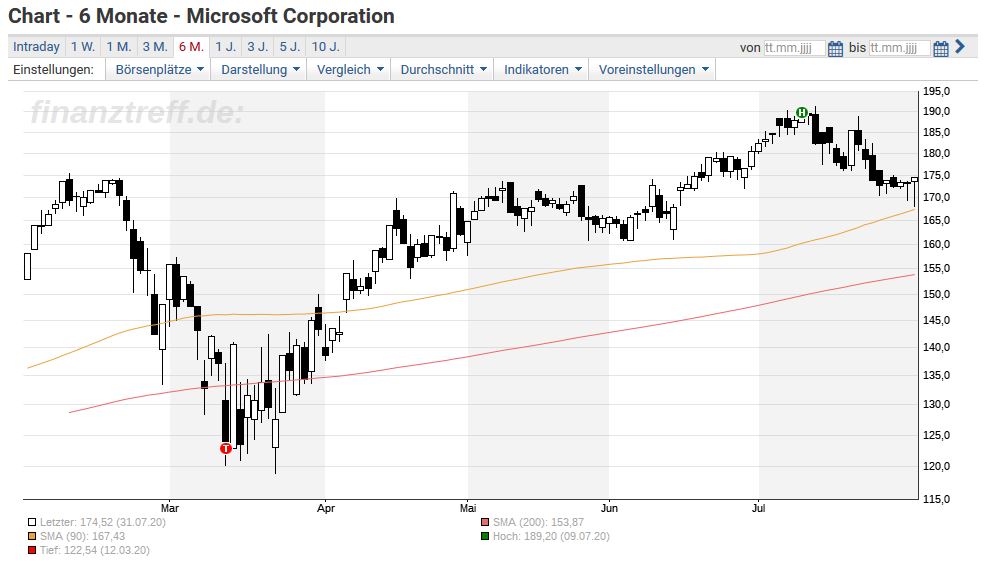Click the 'Jul' x-axis label

(x=758, y=508)
